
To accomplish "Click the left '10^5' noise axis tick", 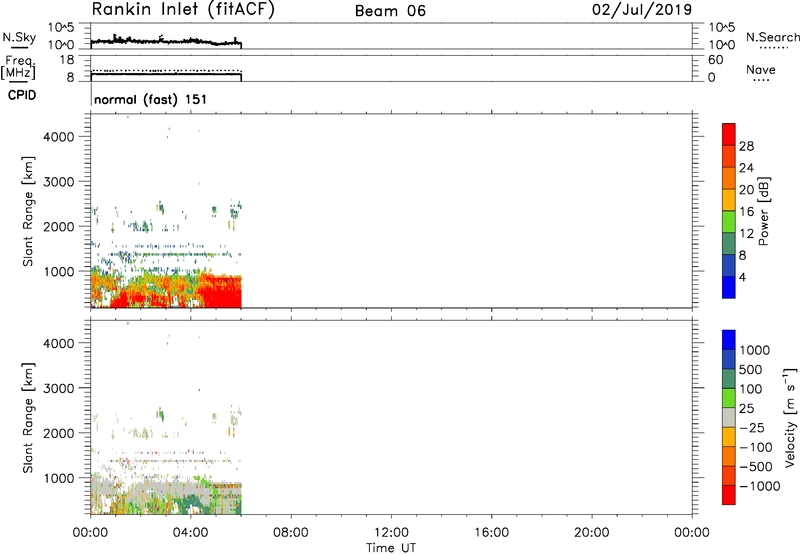I will point(61,28).
